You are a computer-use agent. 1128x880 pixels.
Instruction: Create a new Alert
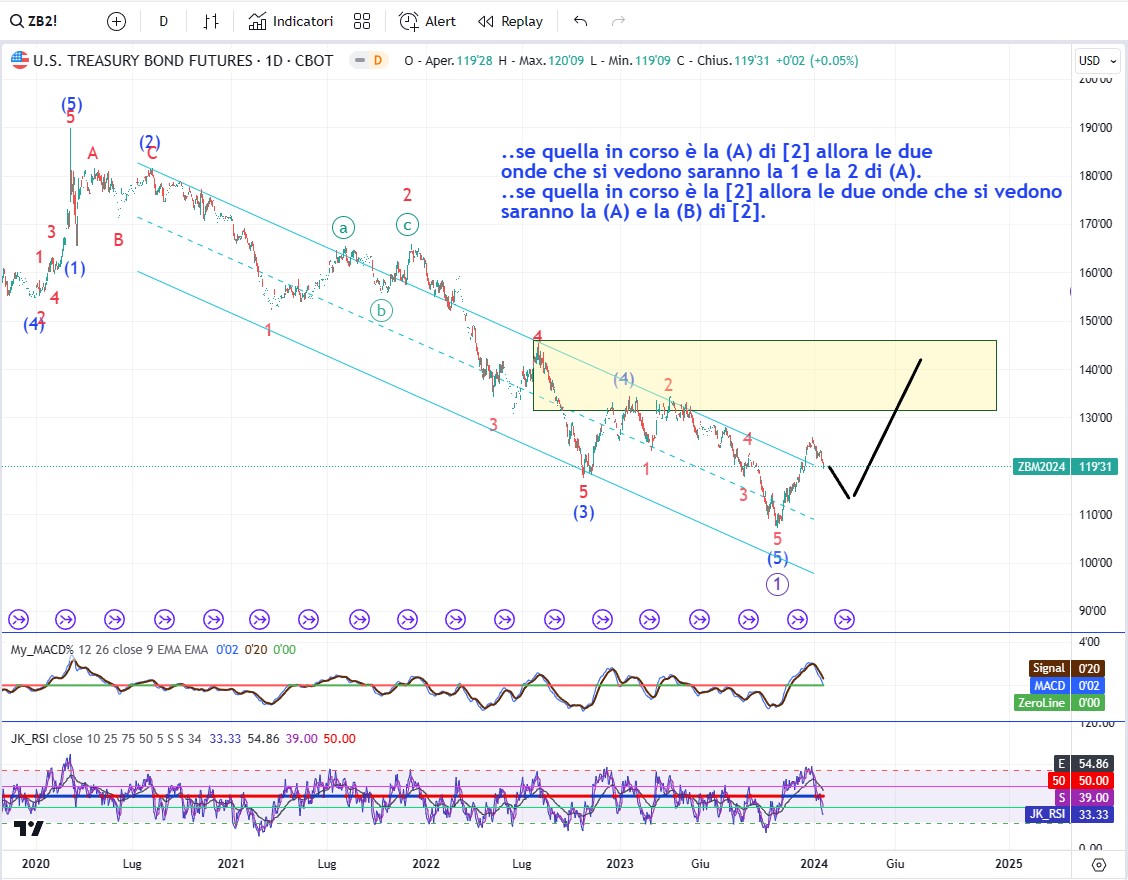pyautogui.click(x=427, y=22)
